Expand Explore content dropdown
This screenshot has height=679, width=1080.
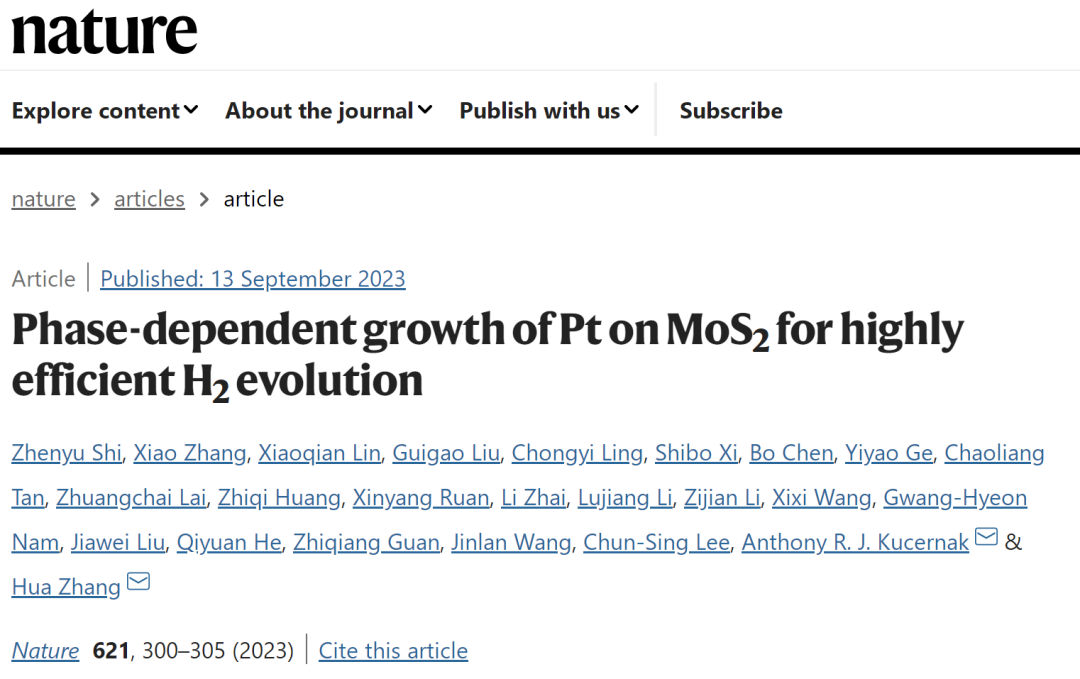105,110
